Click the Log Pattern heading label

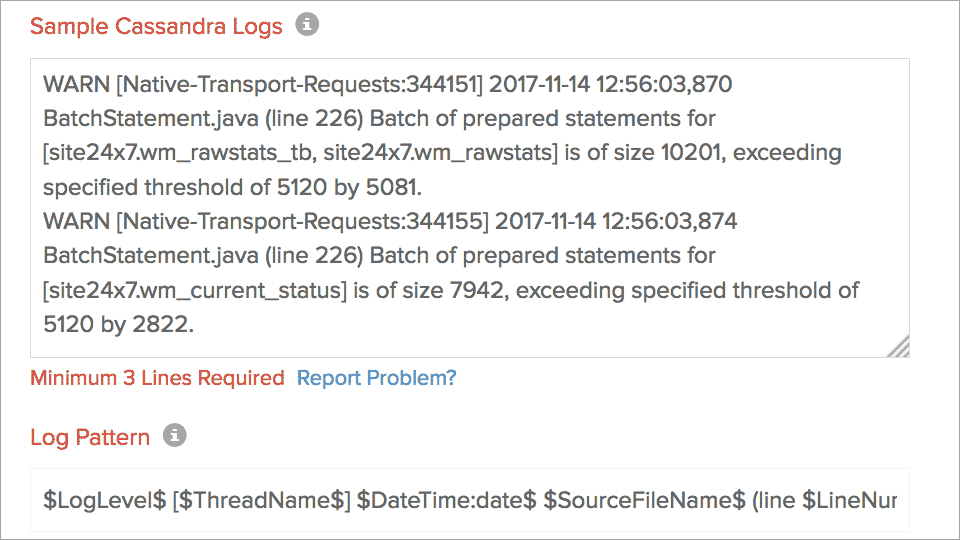pyautogui.click(x=90, y=437)
